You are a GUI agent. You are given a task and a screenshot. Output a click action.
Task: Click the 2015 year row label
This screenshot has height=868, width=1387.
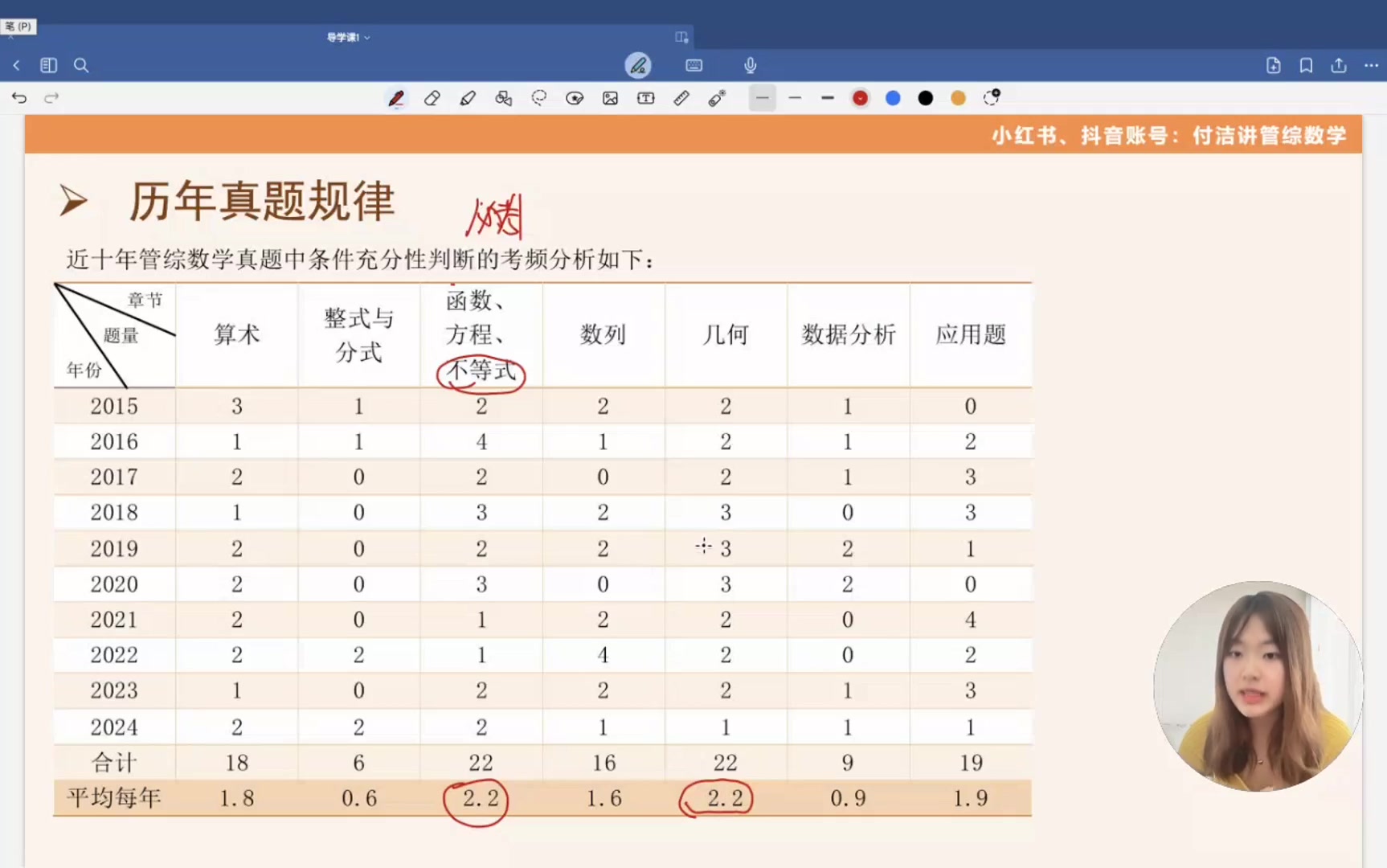click(x=114, y=406)
